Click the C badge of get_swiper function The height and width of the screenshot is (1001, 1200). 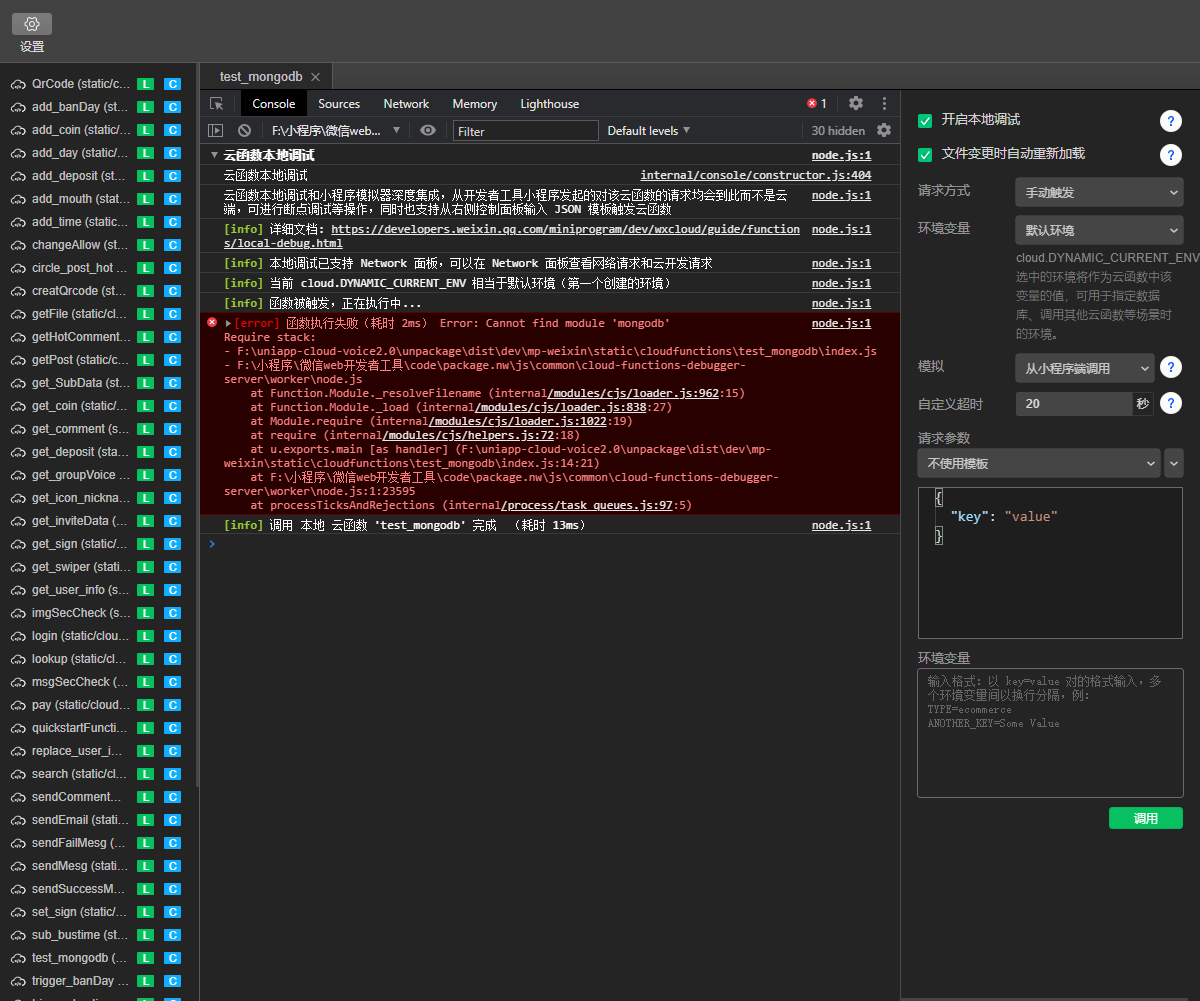[172, 567]
